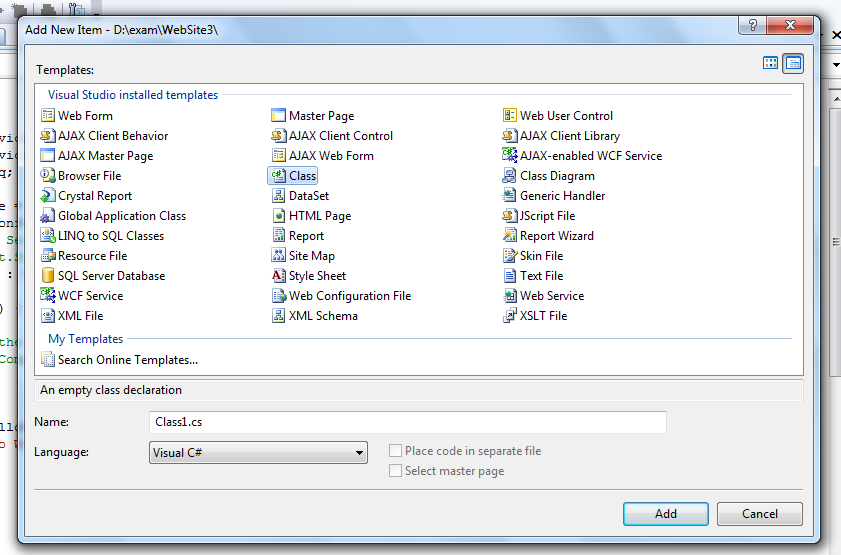Choose the DataSet template icon
841x555 pixels.
(278, 196)
